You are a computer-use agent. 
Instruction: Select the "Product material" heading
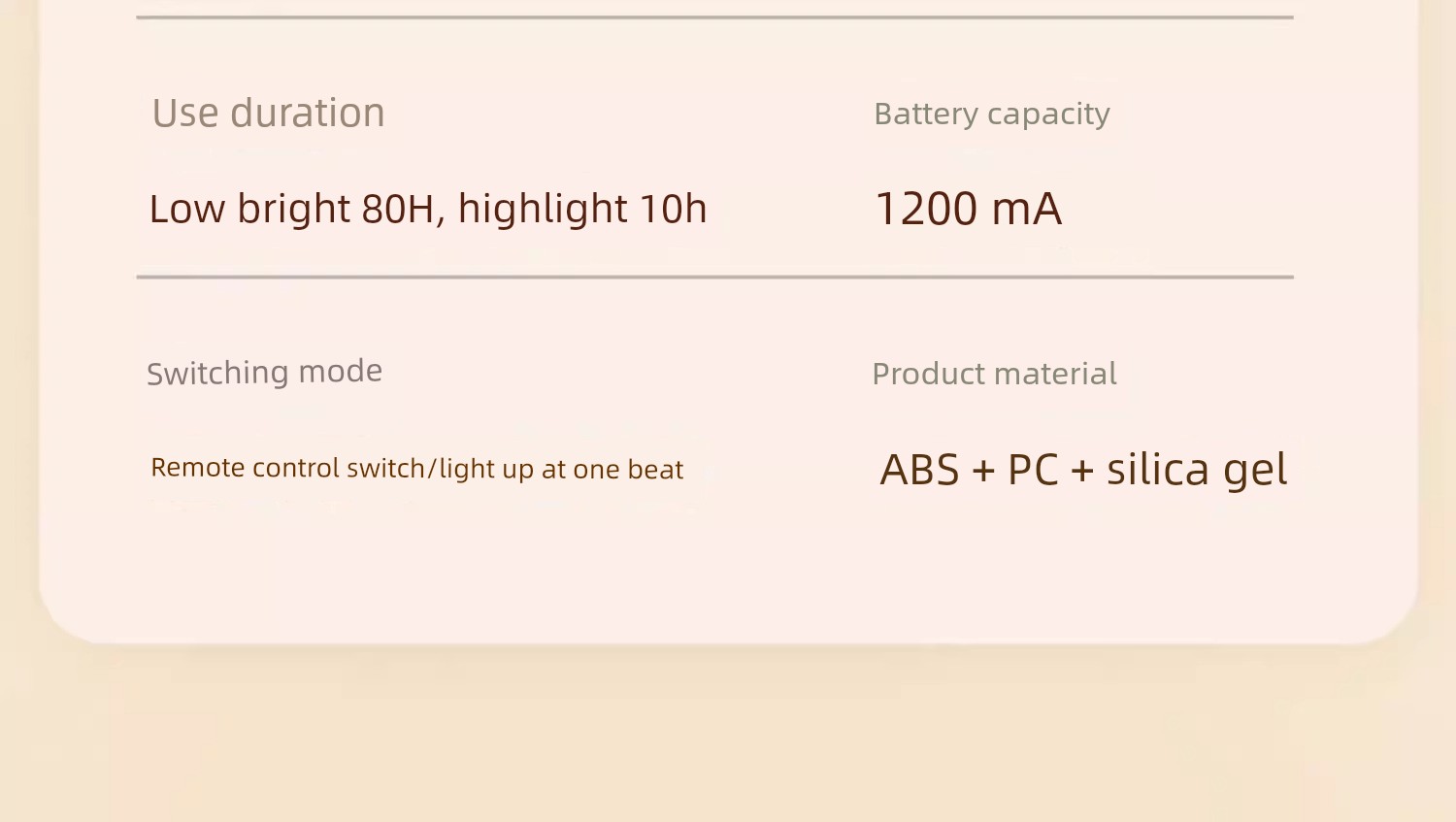click(994, 375)
